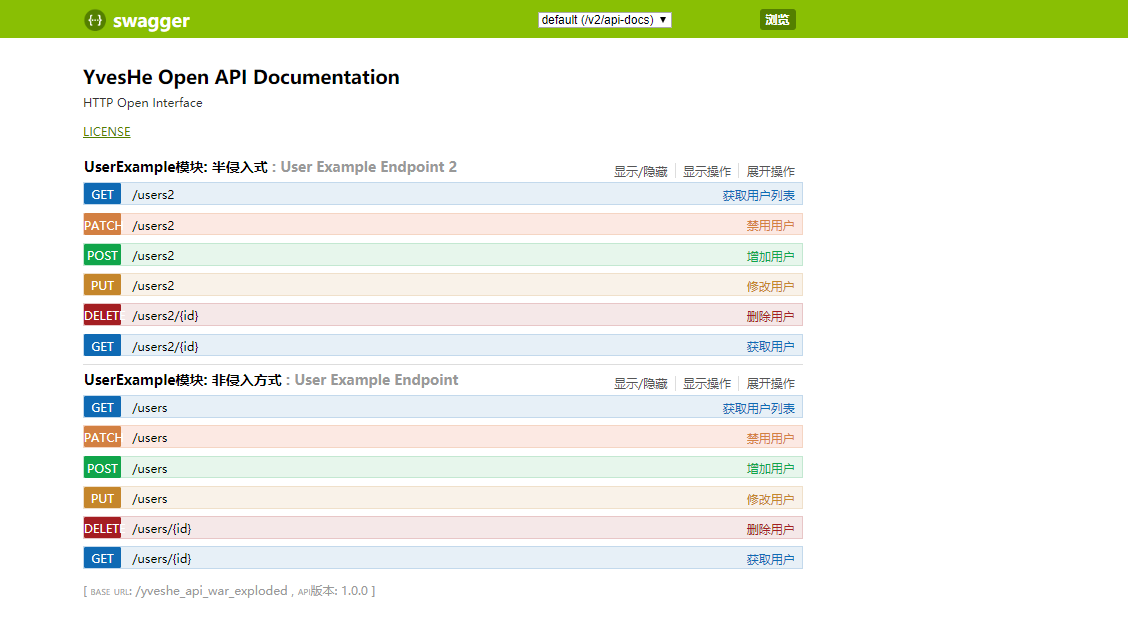Click DELETE badge for /users2/{id}
Screen dimensions: 1128x625
point(102,316)
